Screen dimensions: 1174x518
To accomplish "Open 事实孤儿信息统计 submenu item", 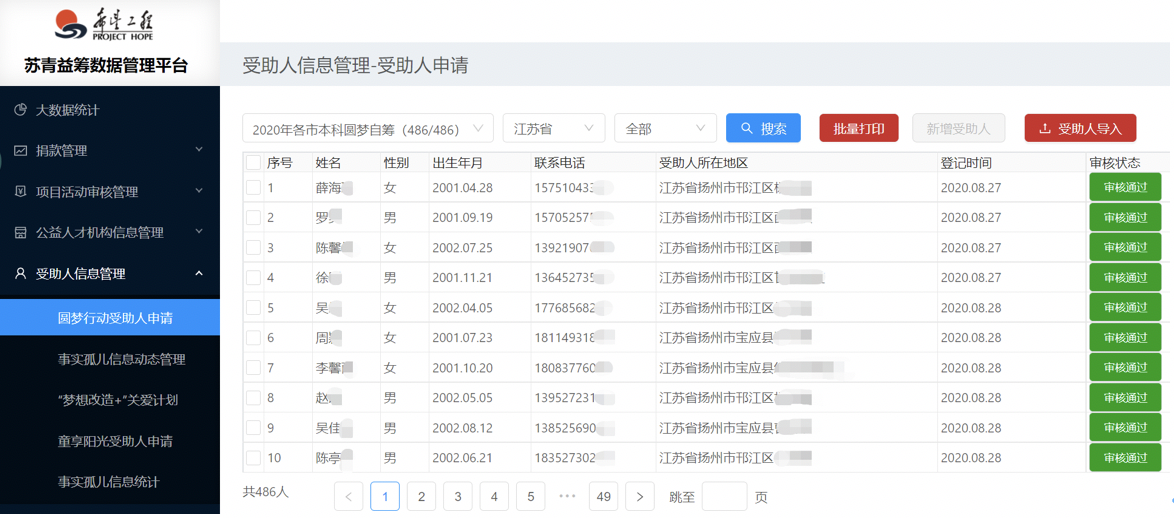I will (x=110, y=481).
